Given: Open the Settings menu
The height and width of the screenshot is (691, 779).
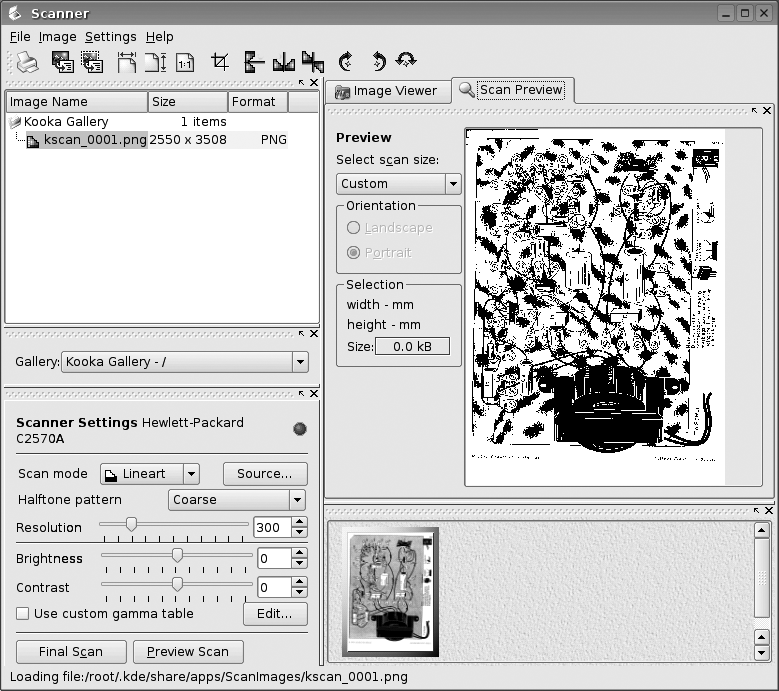Looking at the screenshot, I should (110, 37).
